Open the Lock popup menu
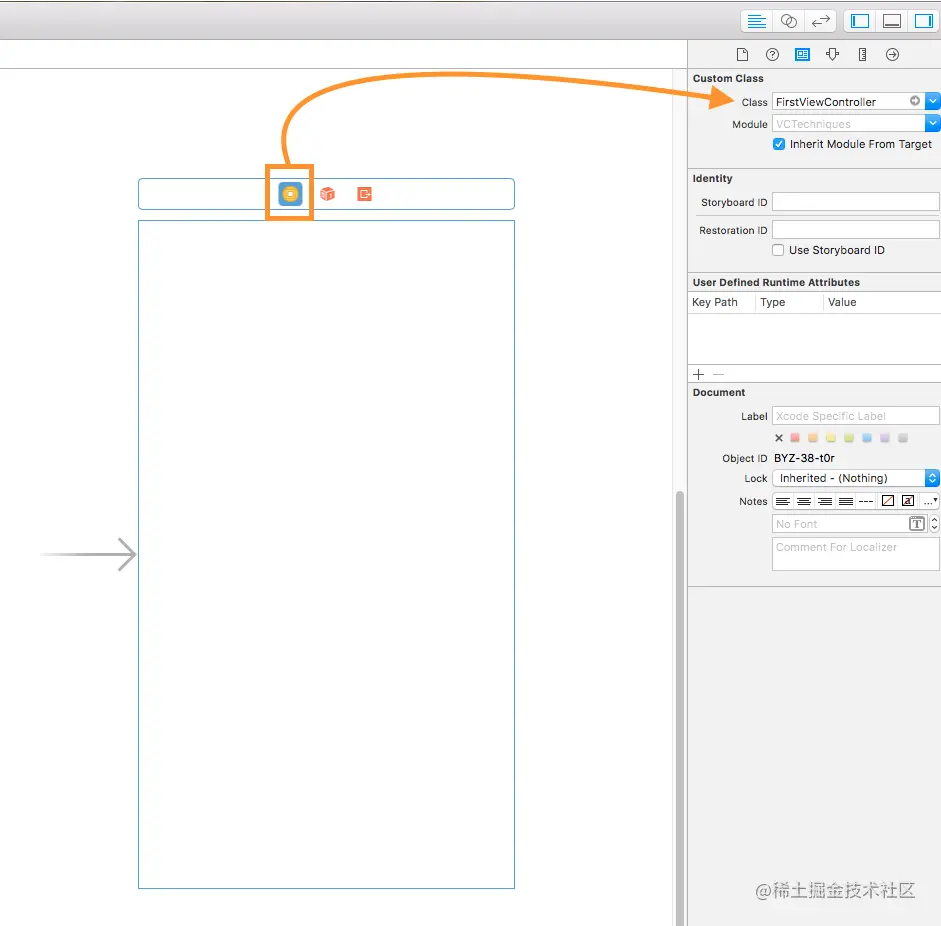This screenshot has height=926, width=941. 855,478
